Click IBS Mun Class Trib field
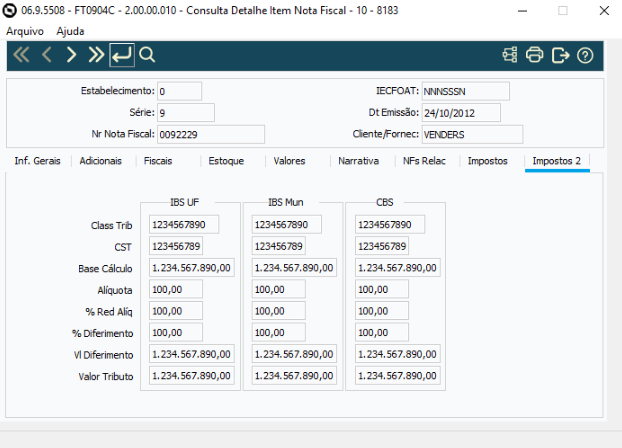 point(286,225)
